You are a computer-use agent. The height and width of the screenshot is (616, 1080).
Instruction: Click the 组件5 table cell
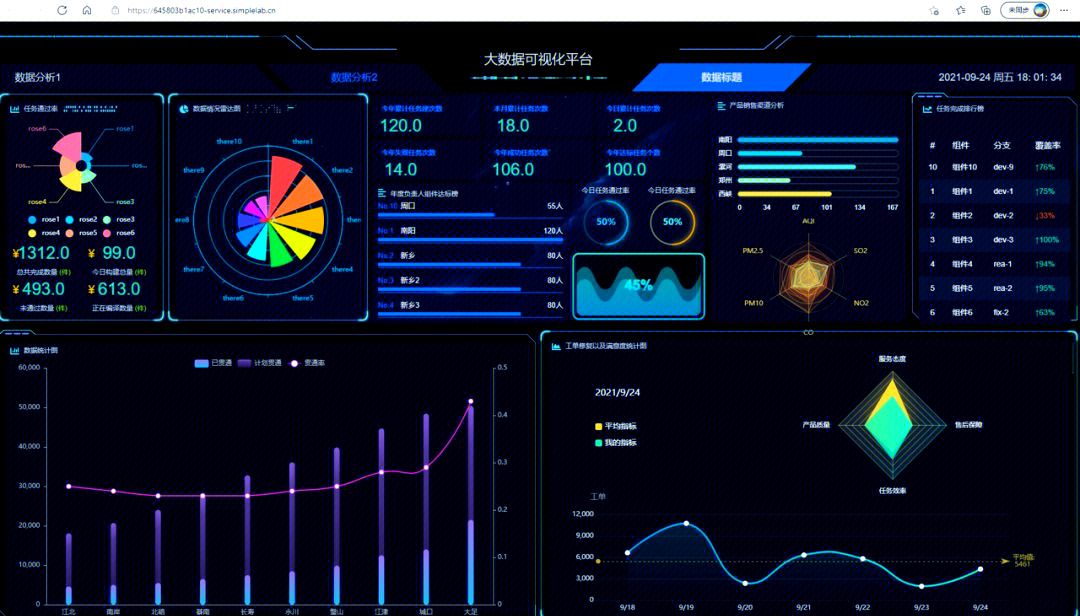(962, 288)
